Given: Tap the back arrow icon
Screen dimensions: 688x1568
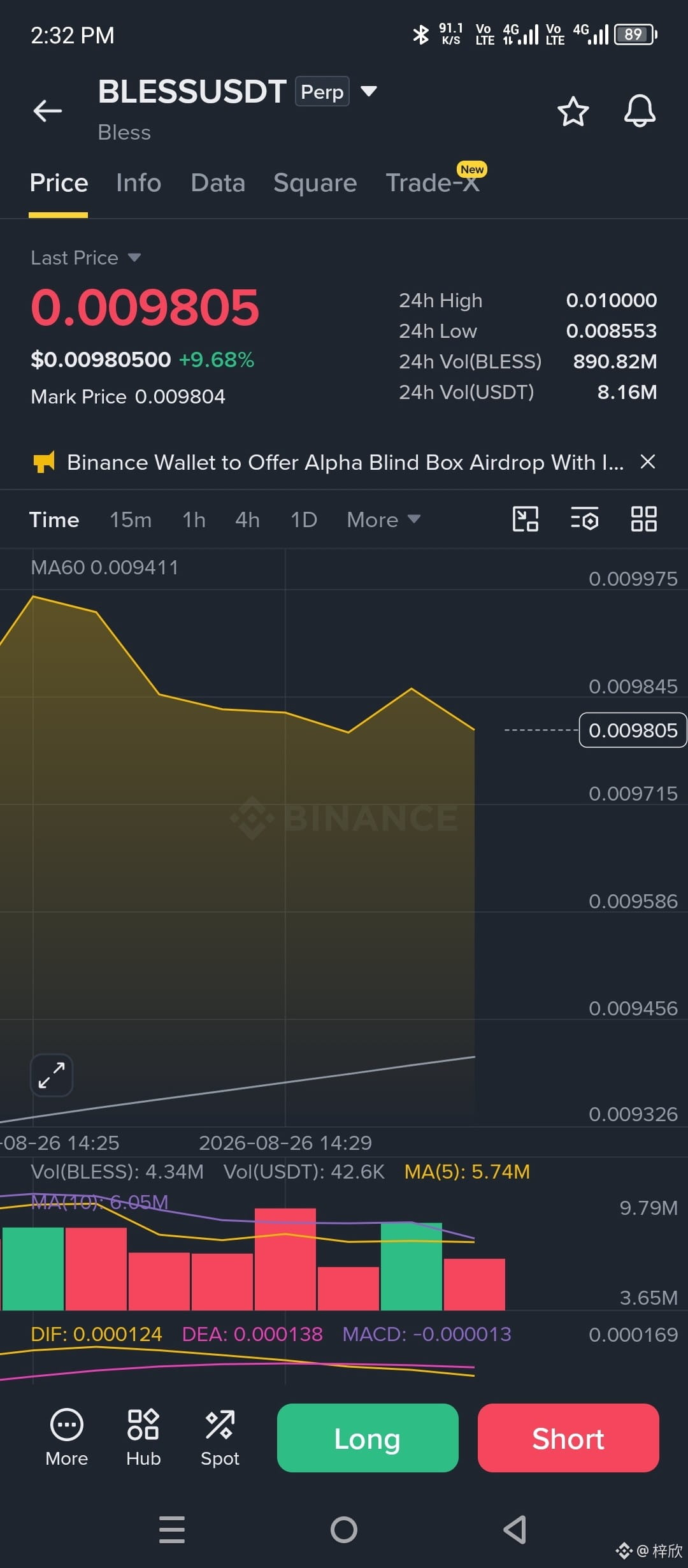Looking at the screenshot, I should pyautogui.click(x=48, y=111).
